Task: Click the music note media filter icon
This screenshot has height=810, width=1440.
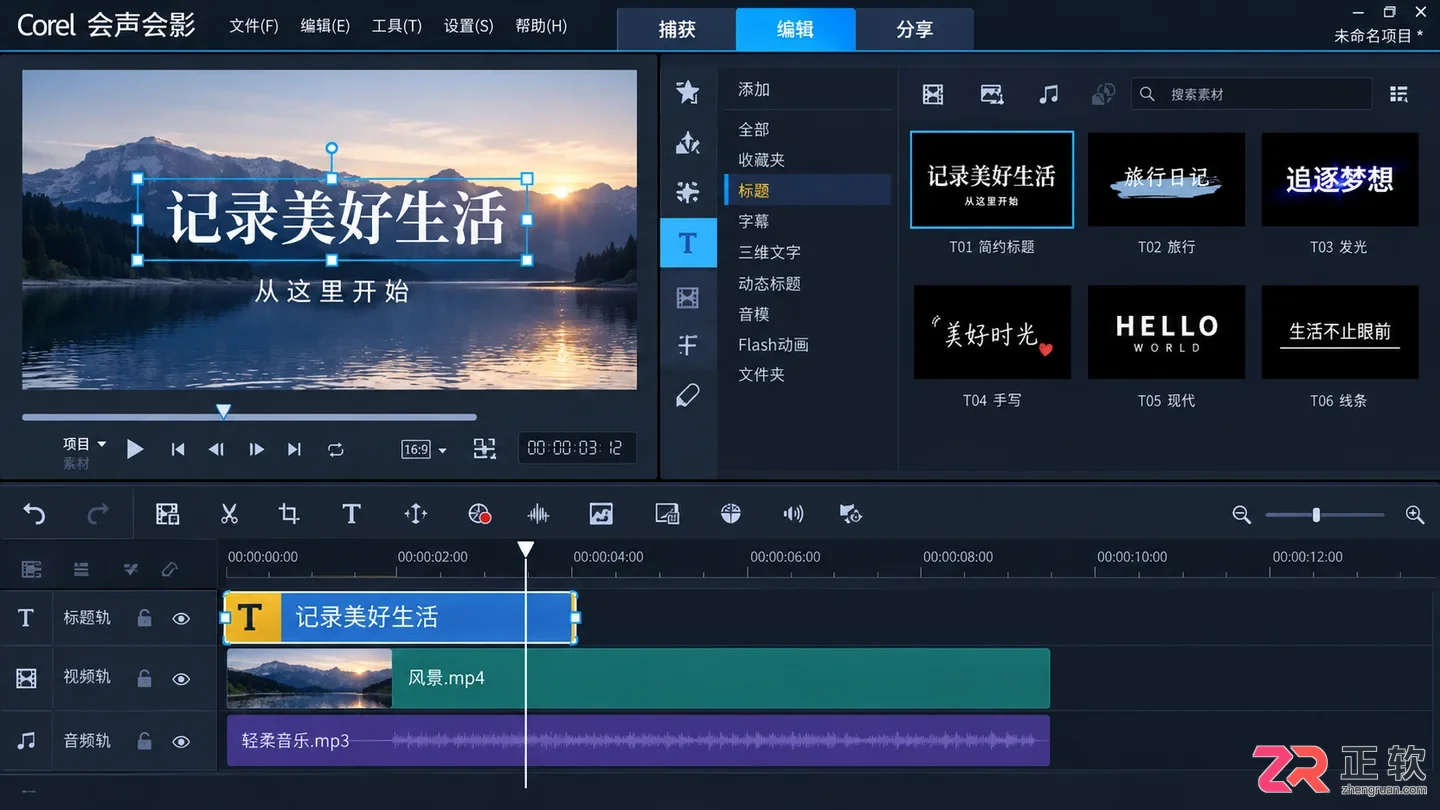Action: coord(1048,94)
